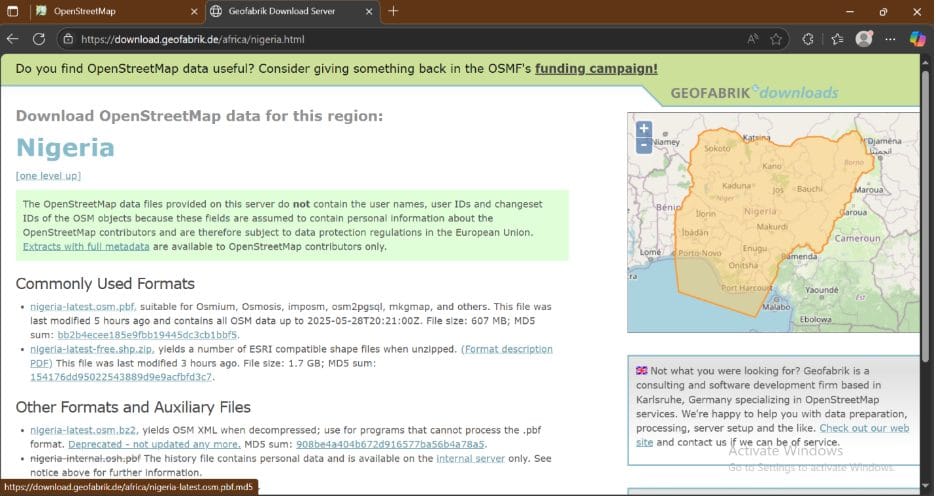The image size is (936, 496).
Task: Download nigeria-latest.osm.pbf file
Action: pos(82,307)
